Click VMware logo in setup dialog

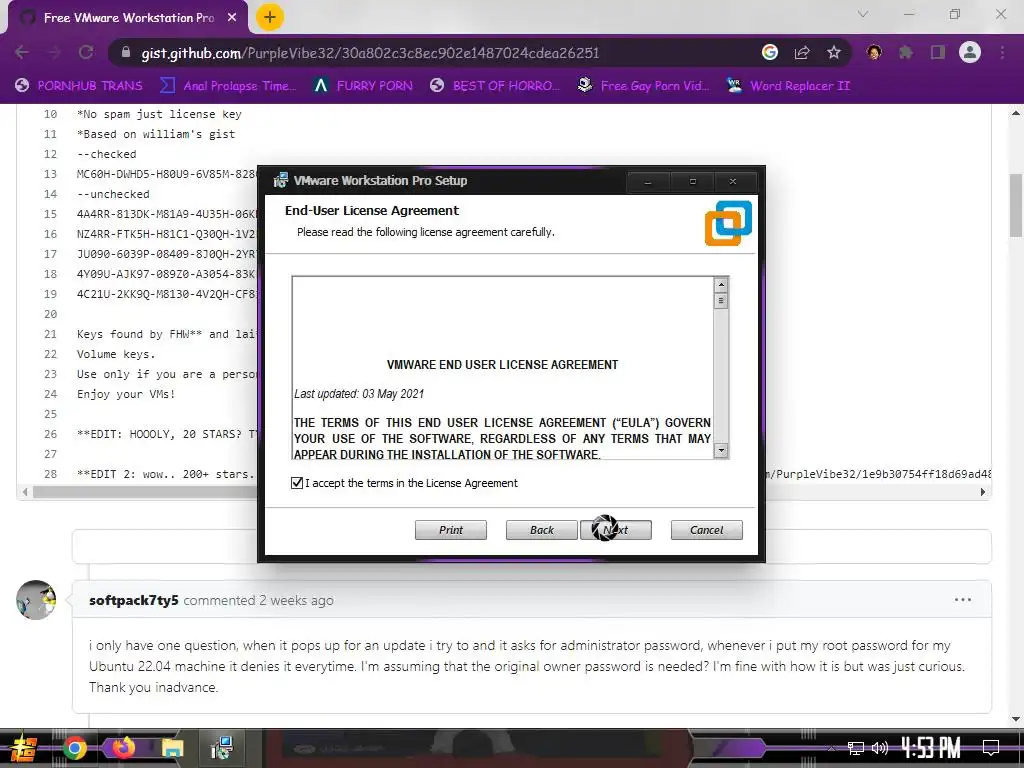point(728,223)
